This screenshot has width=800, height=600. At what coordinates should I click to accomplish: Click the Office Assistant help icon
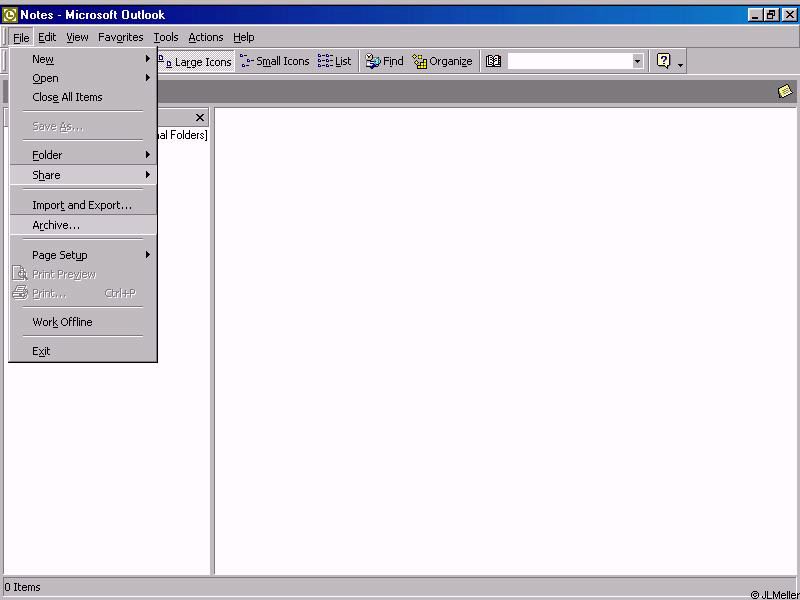point(663,61)
